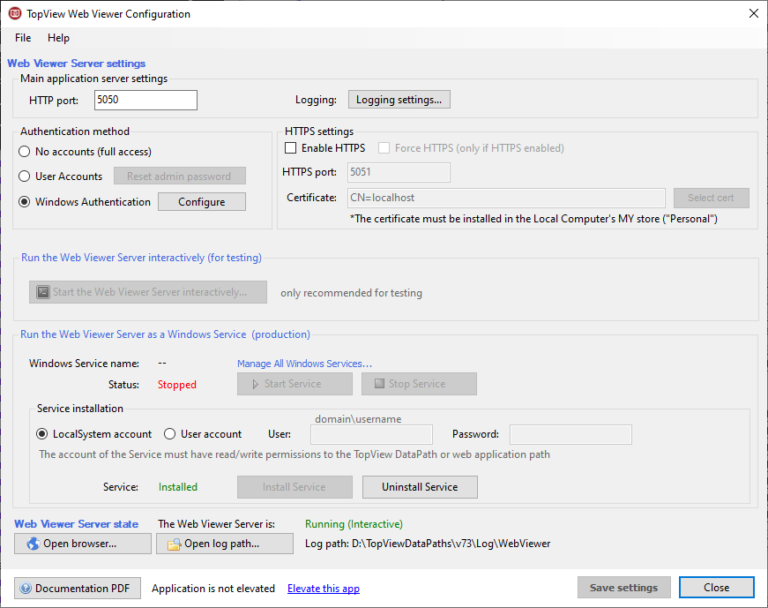The width and height of the screenshot is (768, 608).
Task: Select User account for service installation
Action: point(170,434)
